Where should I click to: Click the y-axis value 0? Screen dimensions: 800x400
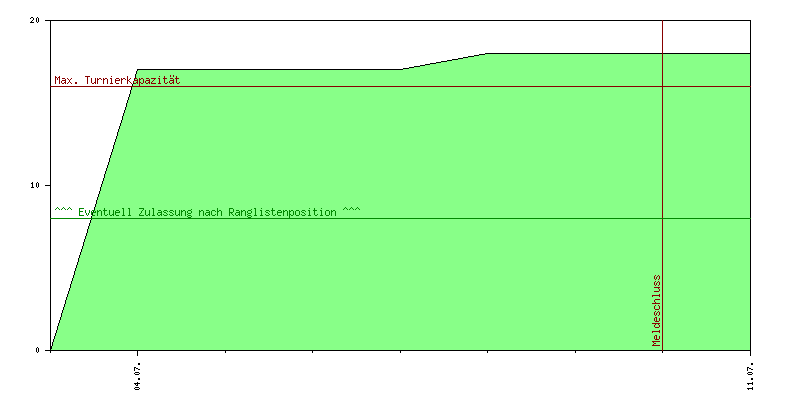tap(40, 350)
